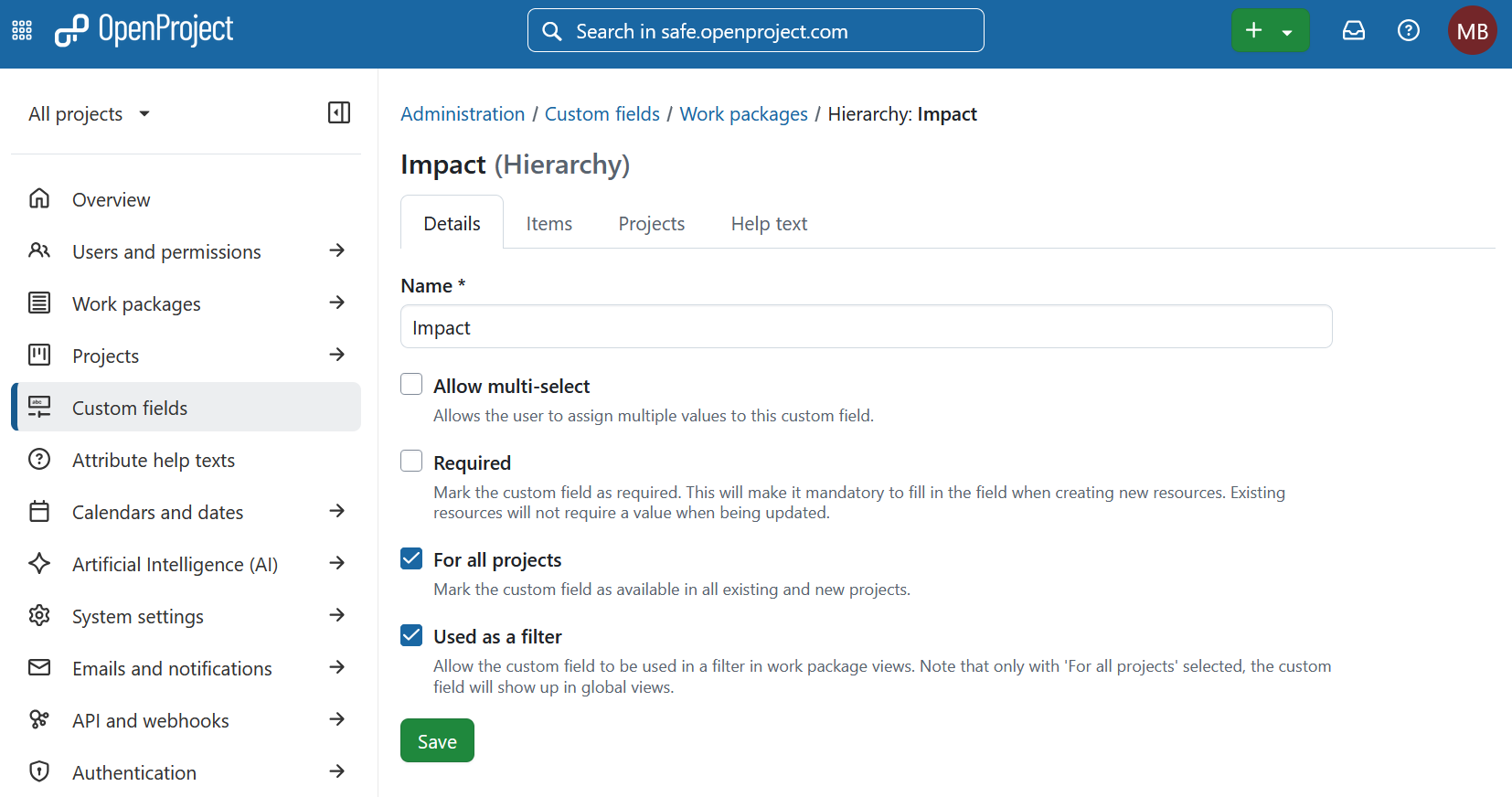Check the Required checkbox
Viewport: 1512px width, 797px height.
pyautogui.click(x=411, y=461)
